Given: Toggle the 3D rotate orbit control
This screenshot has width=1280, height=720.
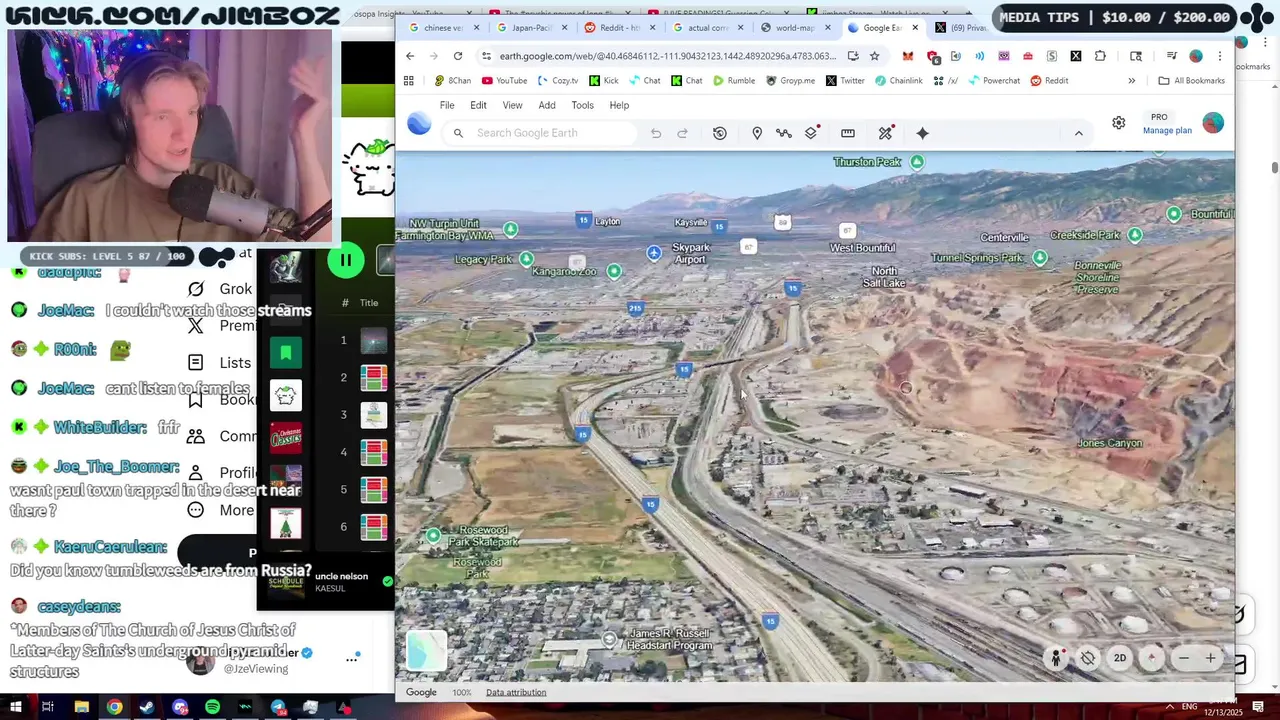Looking at the screenshot, I should (1088, 658).
